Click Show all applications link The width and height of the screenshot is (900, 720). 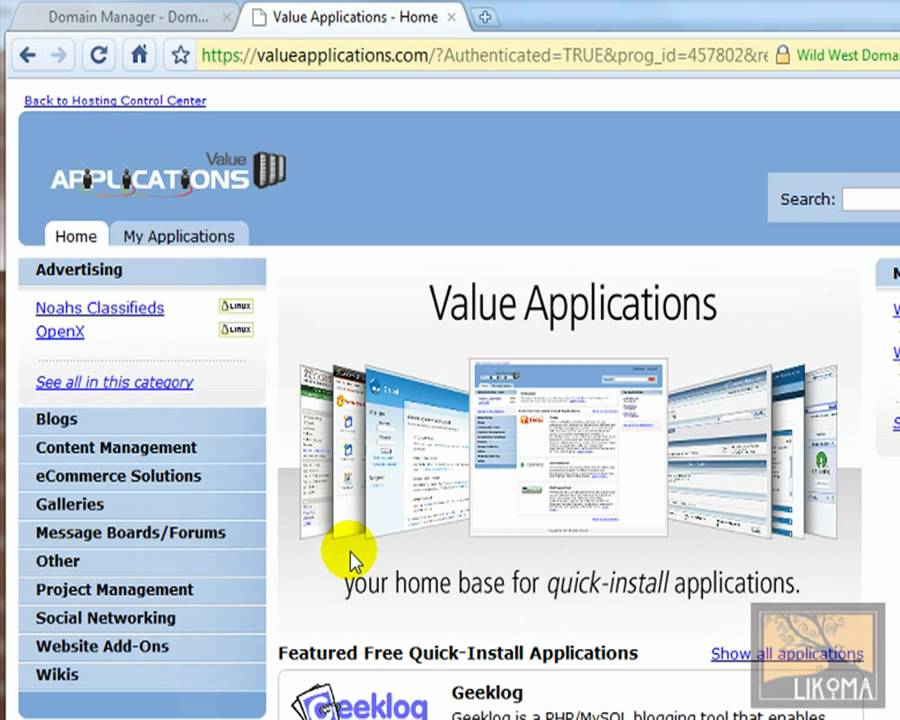[787, 653]
